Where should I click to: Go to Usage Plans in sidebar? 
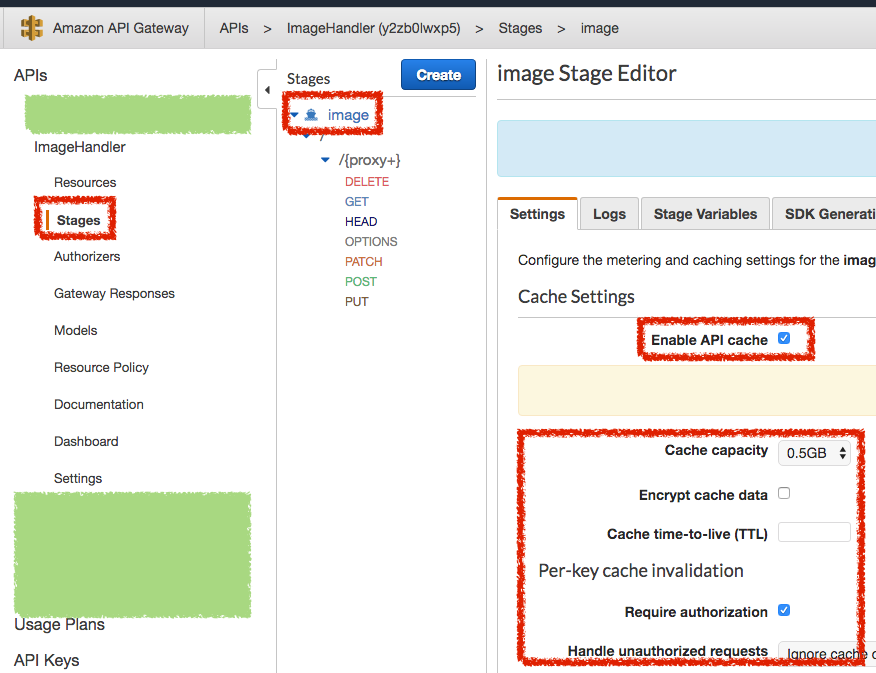tap(59, 625)
